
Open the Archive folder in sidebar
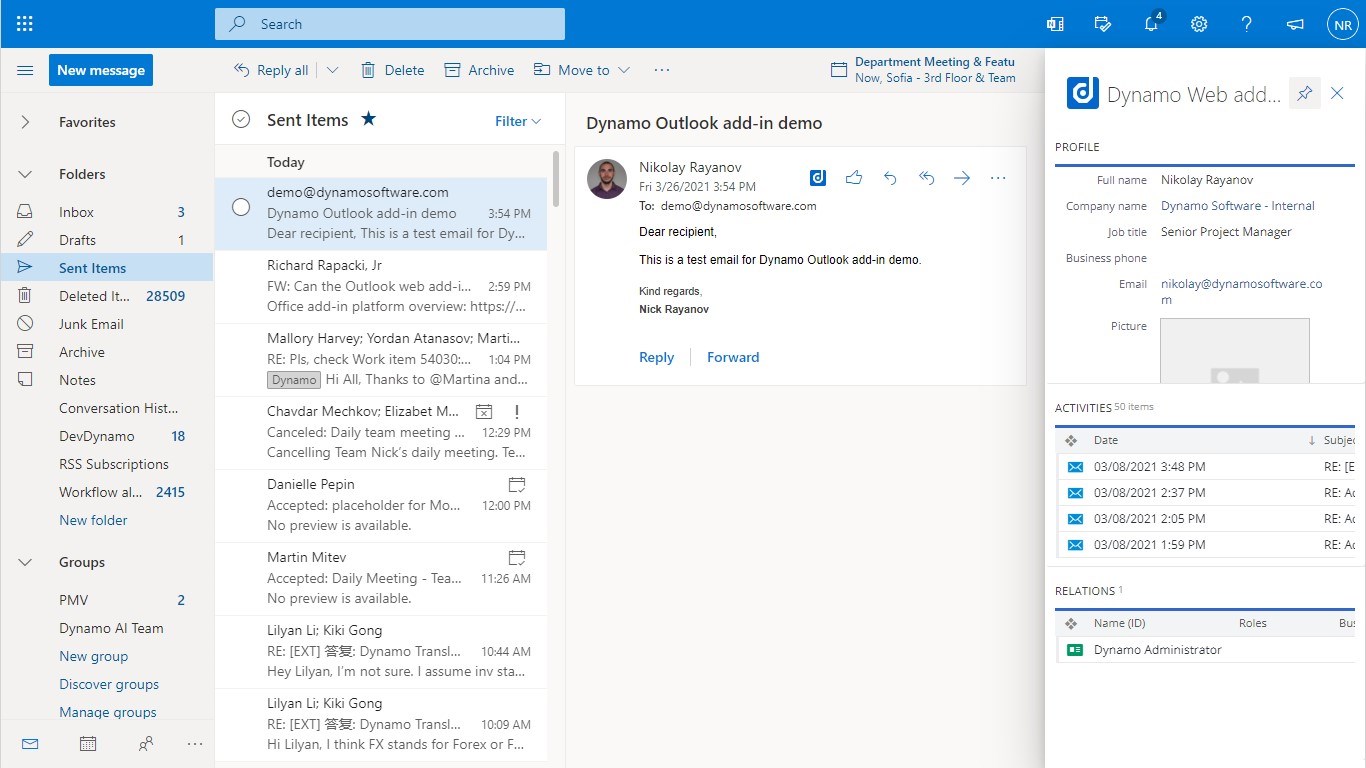point(107,352)
